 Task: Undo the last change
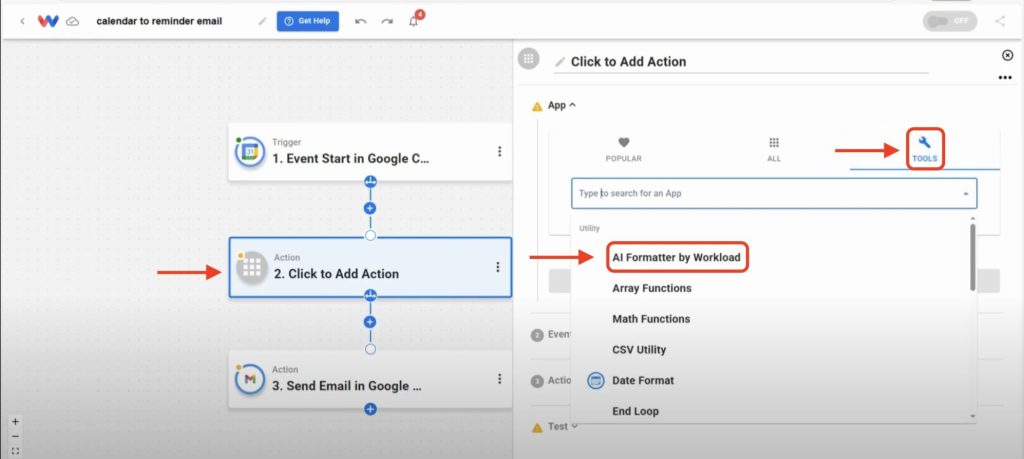click(360, 21)
